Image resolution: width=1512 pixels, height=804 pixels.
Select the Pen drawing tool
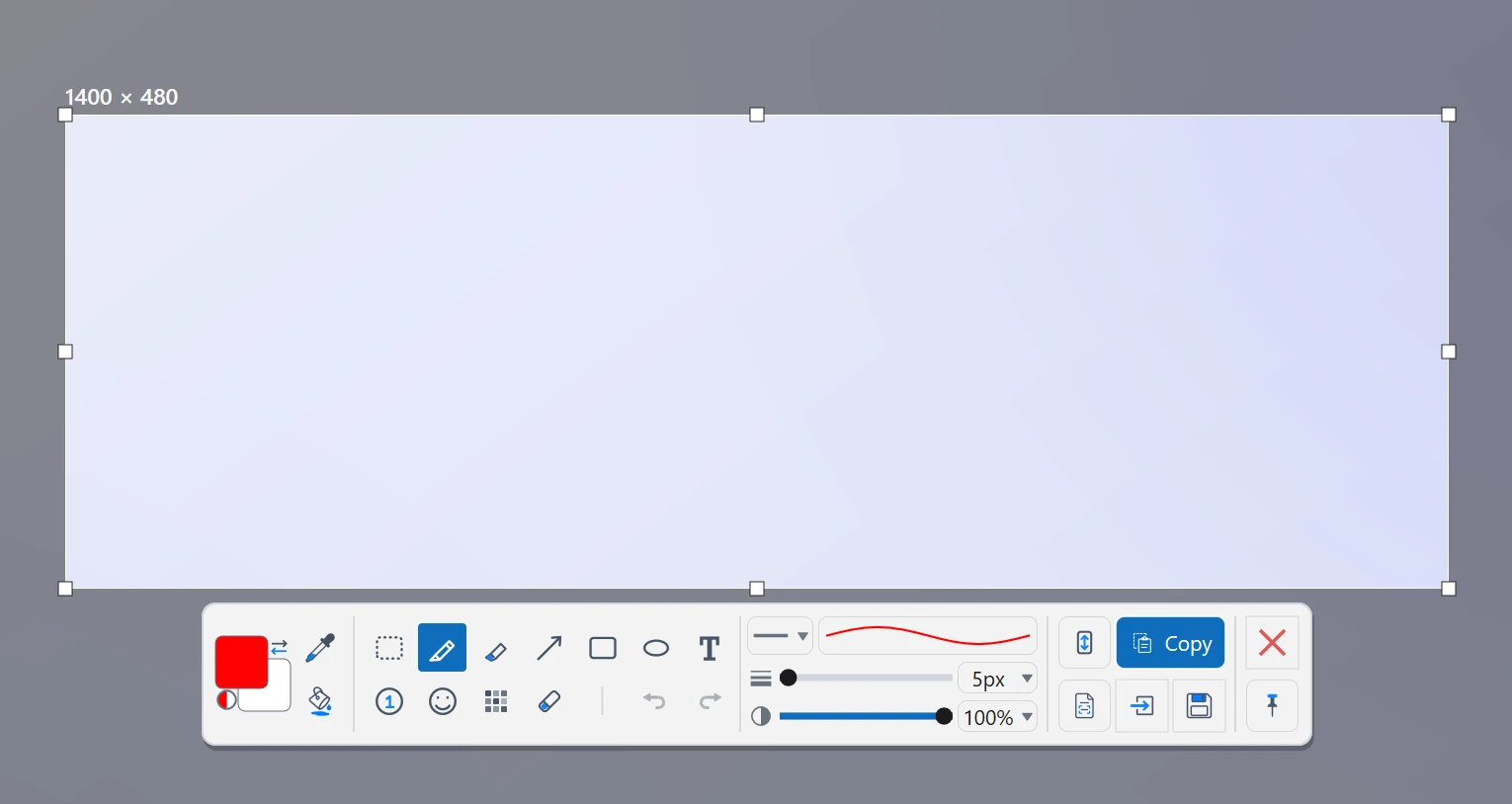click(x=442, y=648)
